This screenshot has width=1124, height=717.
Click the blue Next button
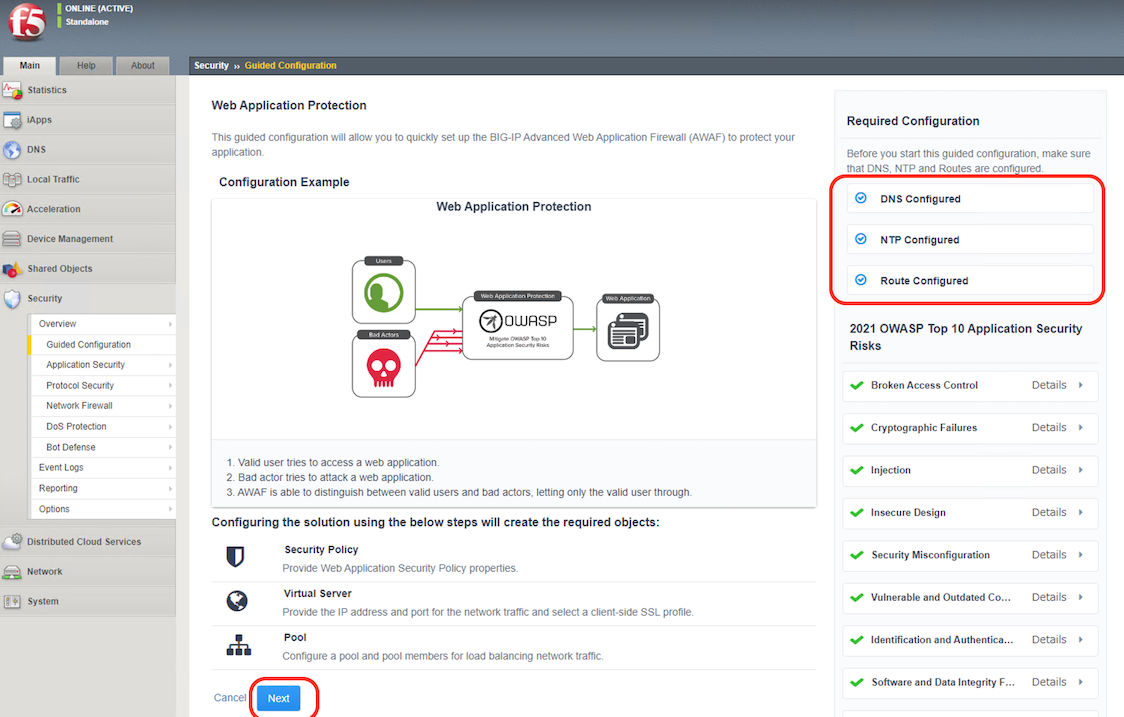[279, 698]
